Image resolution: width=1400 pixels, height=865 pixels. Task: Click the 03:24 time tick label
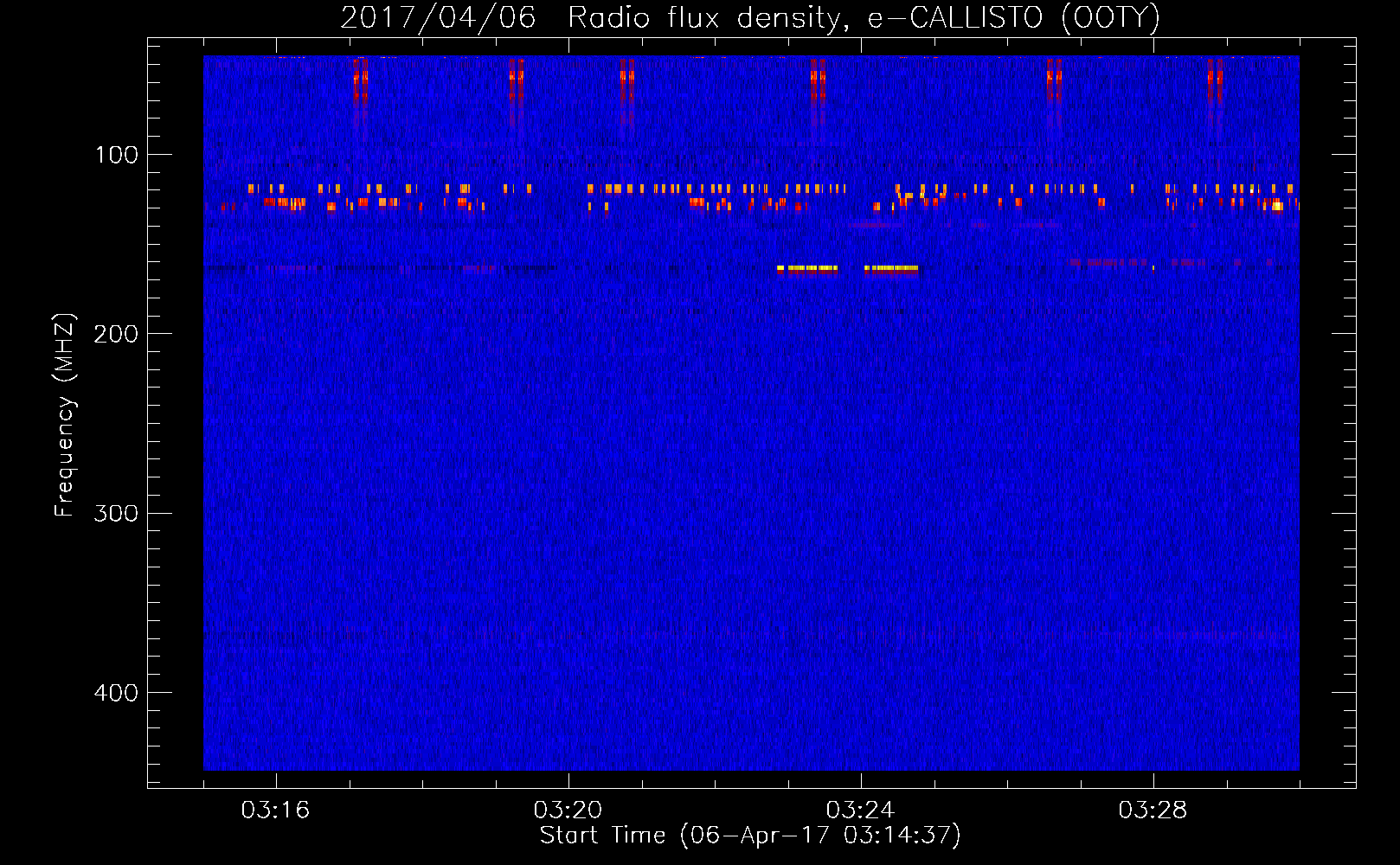tap(860, 811)
